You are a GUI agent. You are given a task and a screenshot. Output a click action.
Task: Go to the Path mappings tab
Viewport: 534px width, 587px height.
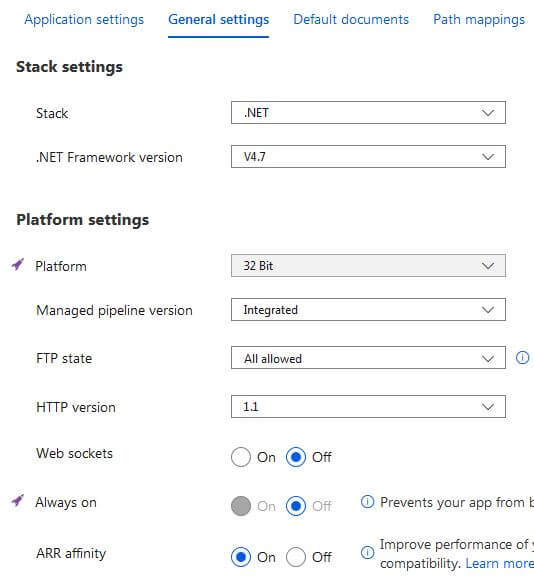click(x=479, y=19)
